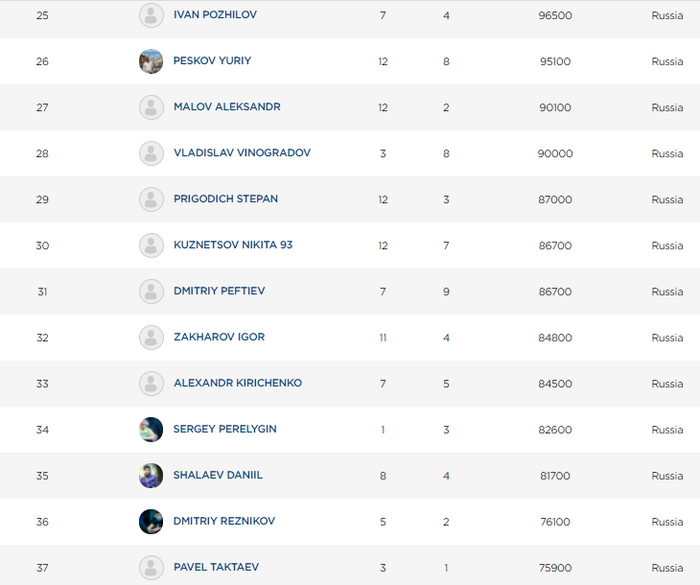Click Alexandr Kirichenko's placeholder avatar

point(151,383)
